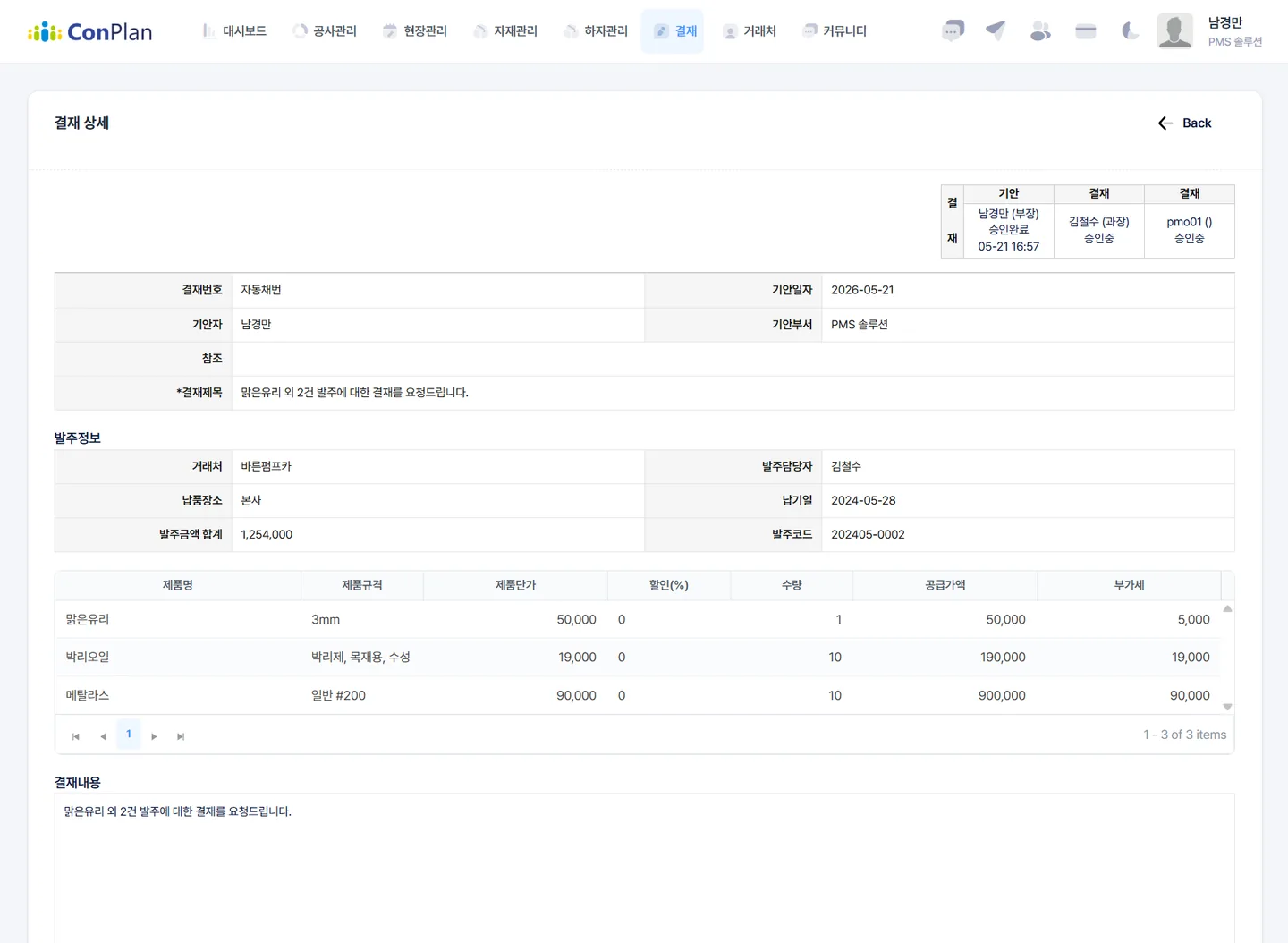Click the grid scrollbar up arrow
Viewport: 1288px width, 943px height.
tap(1227, 608)
